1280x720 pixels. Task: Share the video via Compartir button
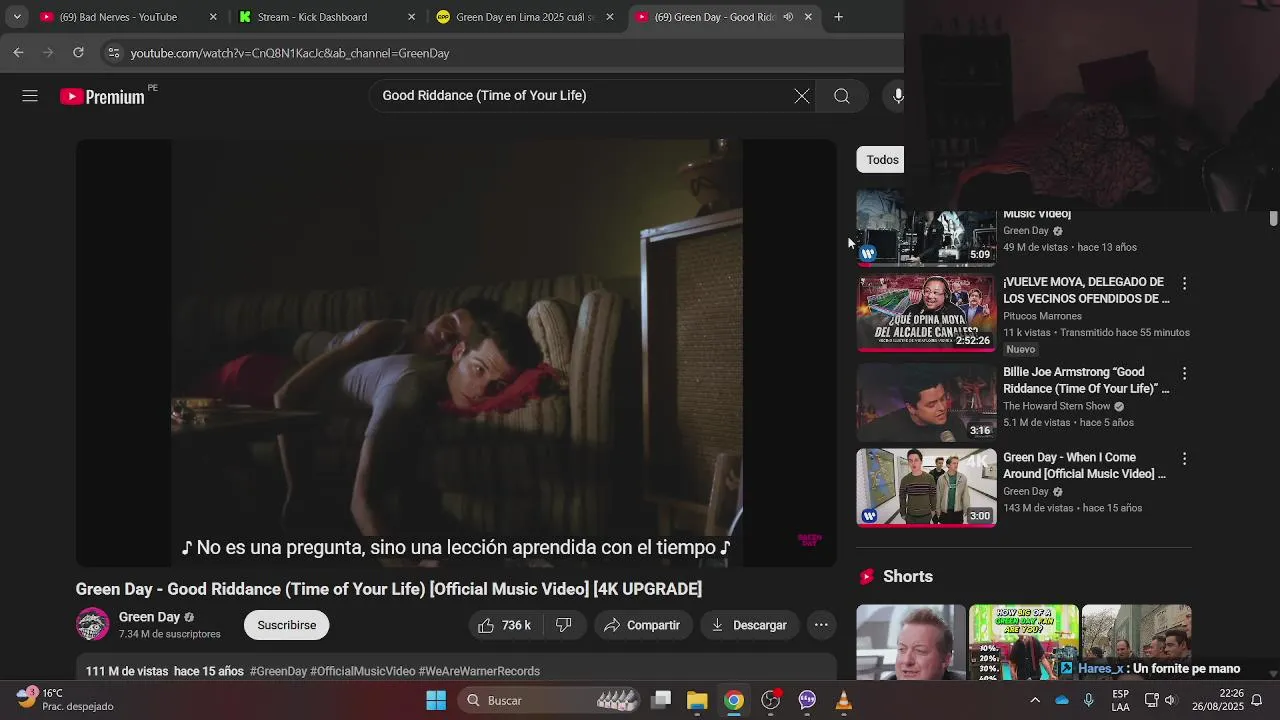[642, 625]
